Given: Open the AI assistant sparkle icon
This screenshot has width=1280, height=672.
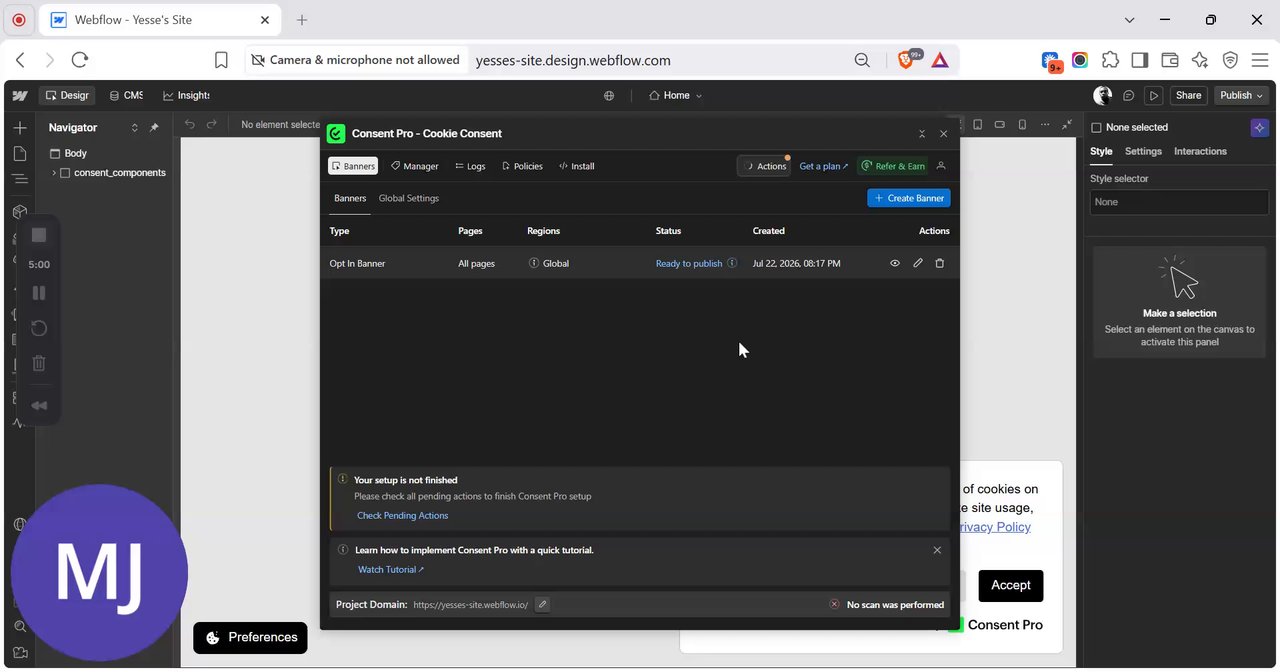Looking at the screenshot, I should pos(1259,127).
